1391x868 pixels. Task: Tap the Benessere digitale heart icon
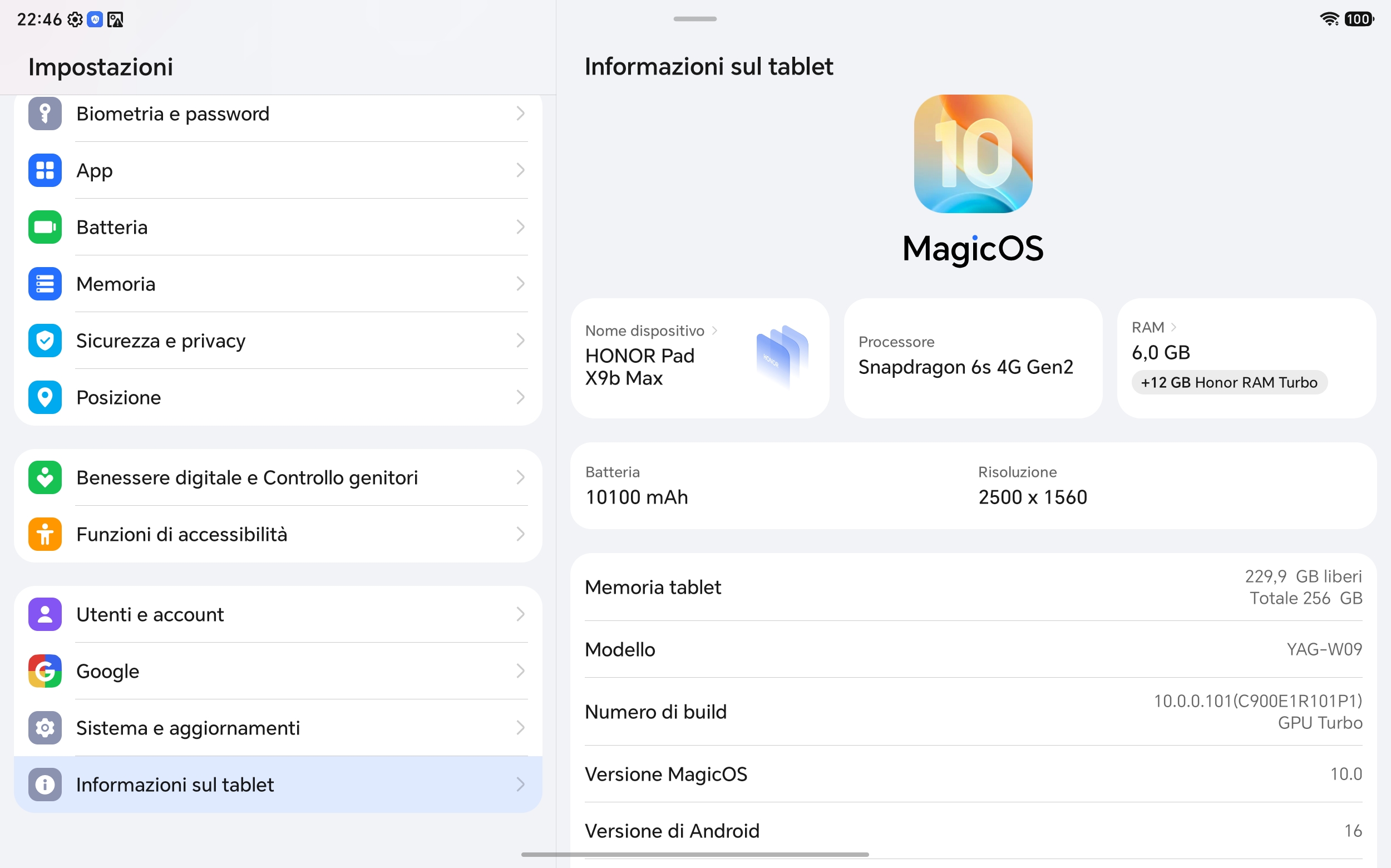pos(45,477)
